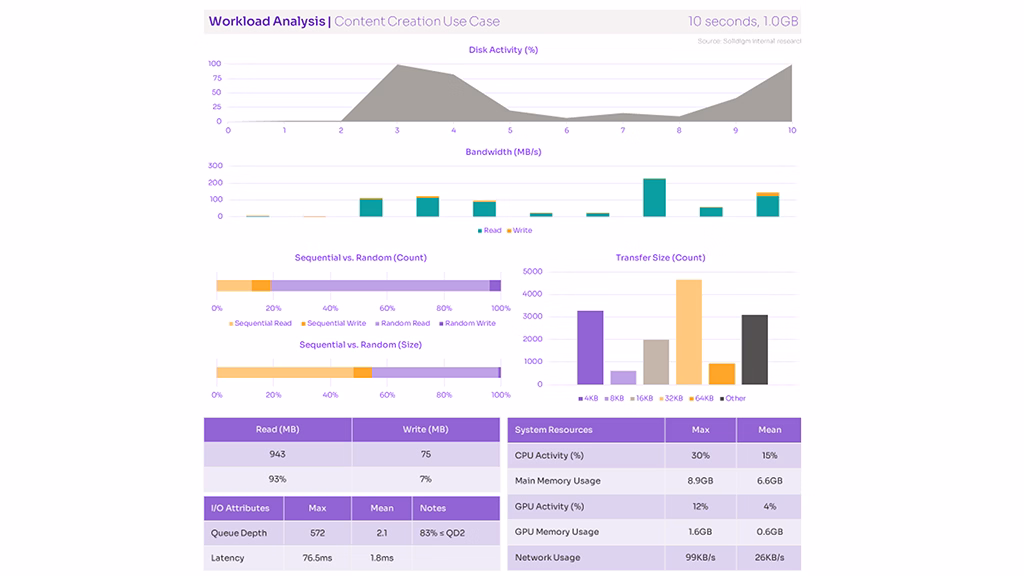Click the 75 write value cell
This screenshot has width=1024, height=576.
tap(426, 454)
